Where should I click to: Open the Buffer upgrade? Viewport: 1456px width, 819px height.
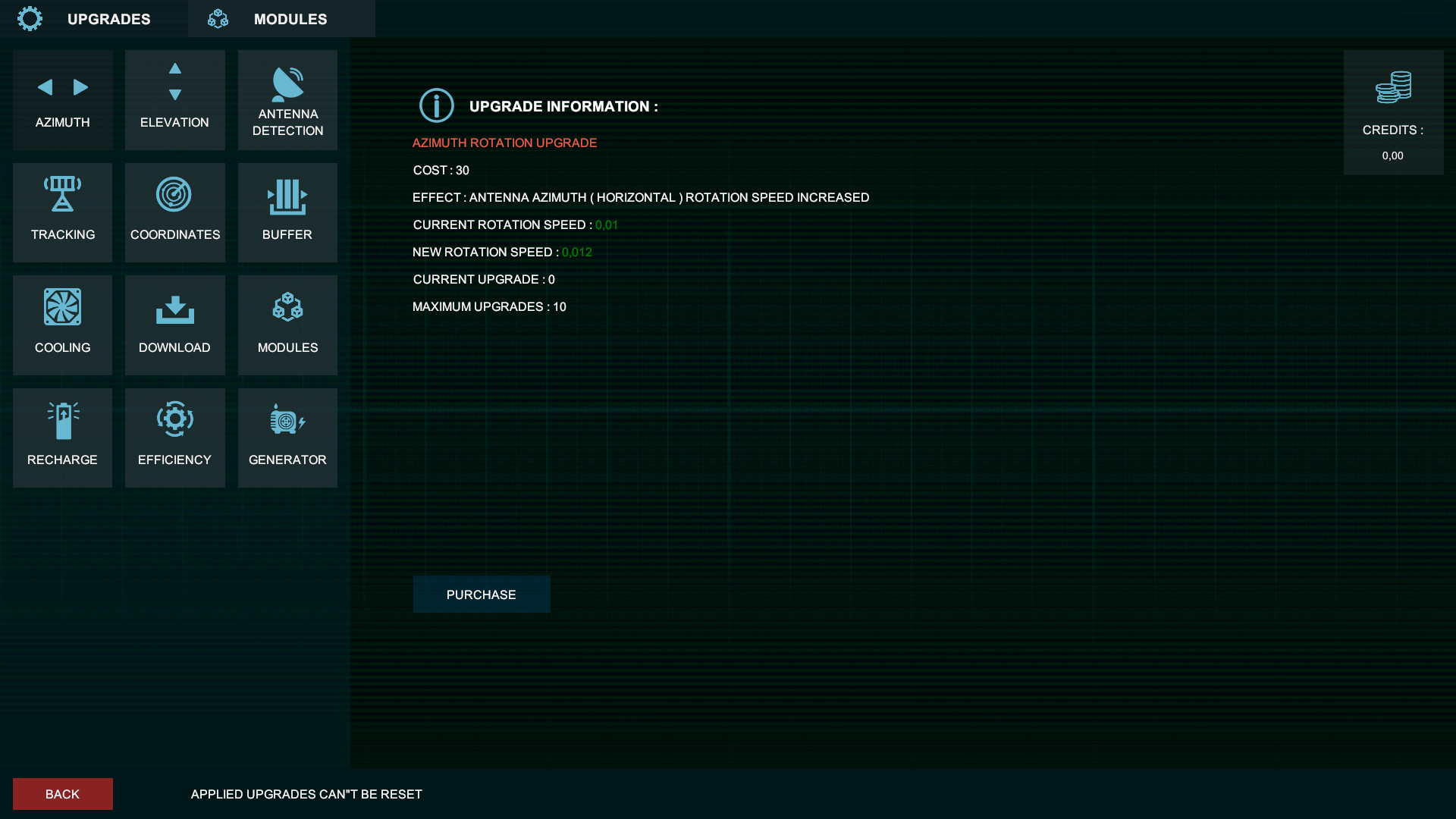[x=287, y=212]
